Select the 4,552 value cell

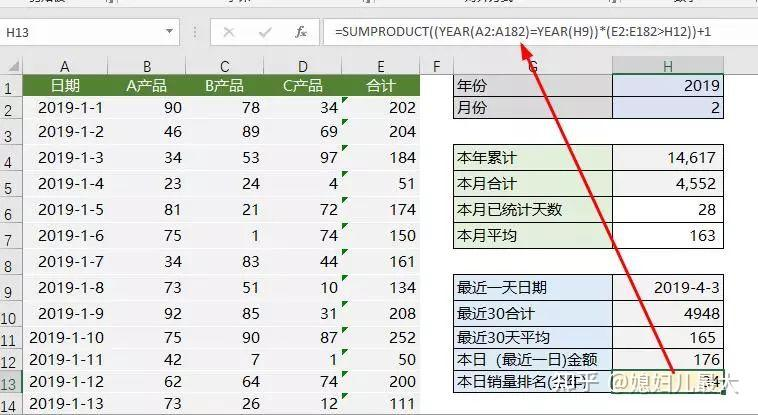coord(668,183)
